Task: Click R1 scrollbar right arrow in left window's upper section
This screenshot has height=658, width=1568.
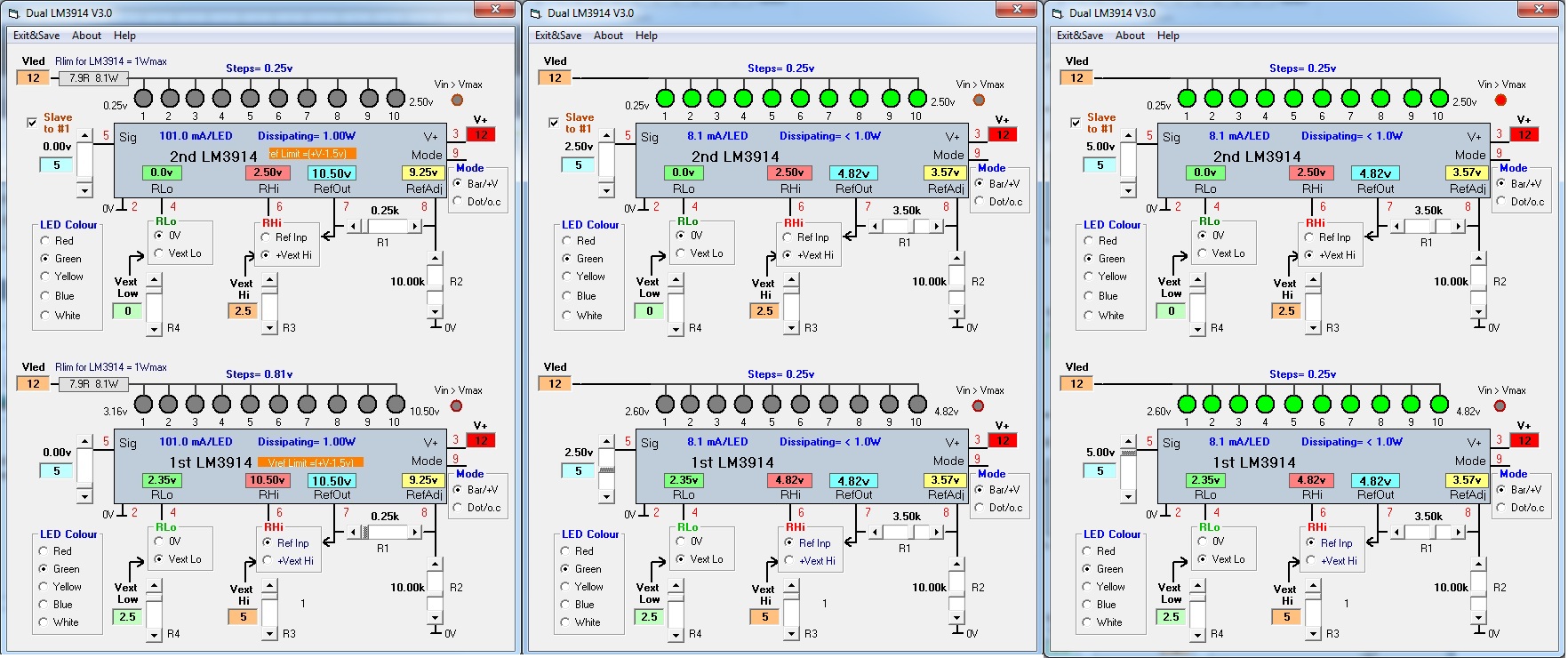Action: pos(414,226)
